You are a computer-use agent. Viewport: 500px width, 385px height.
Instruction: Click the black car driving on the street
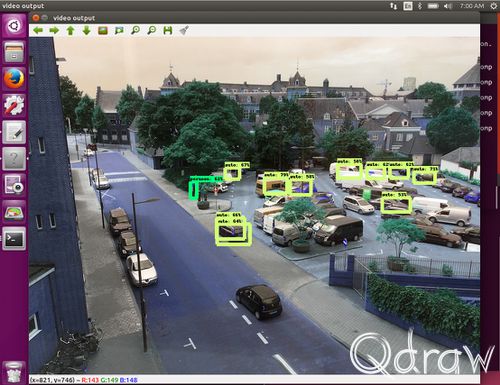(x=259, y=302)
